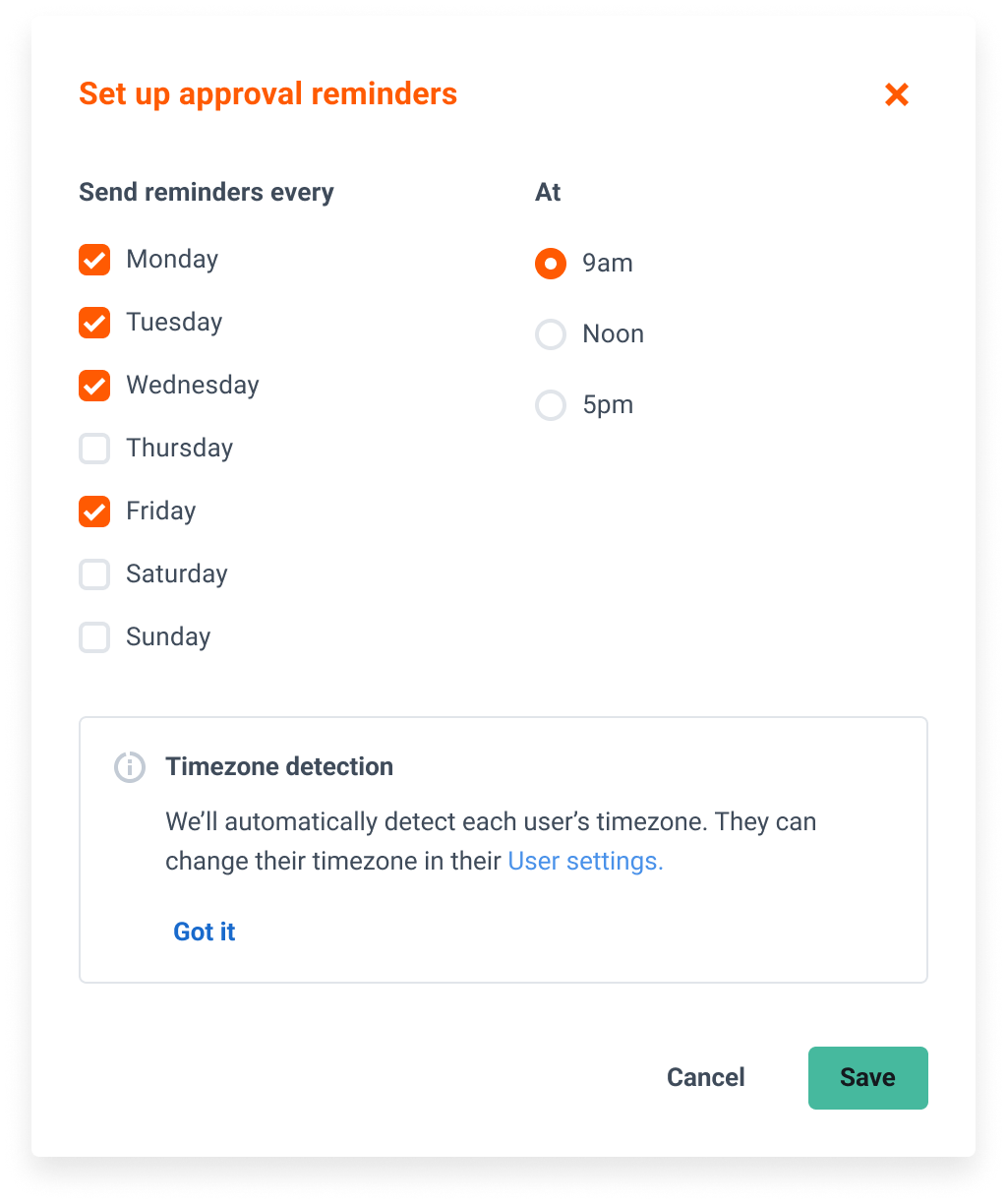Click the Sunday label text
Image resolution: width=1007 pixels, height=1204 pixels.
point(168,637)
